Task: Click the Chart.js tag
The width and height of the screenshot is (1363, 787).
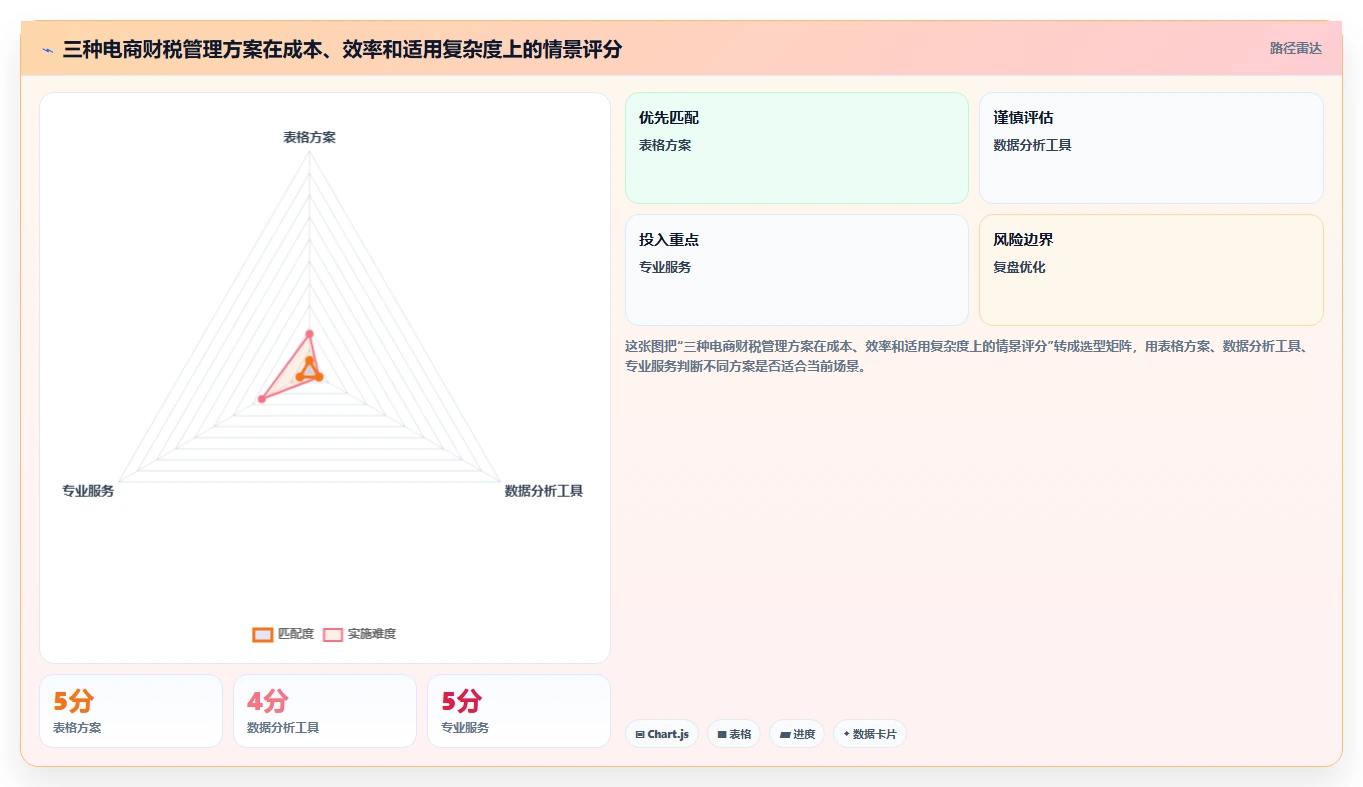Action: pyautogui.click(x=662, y=734)
